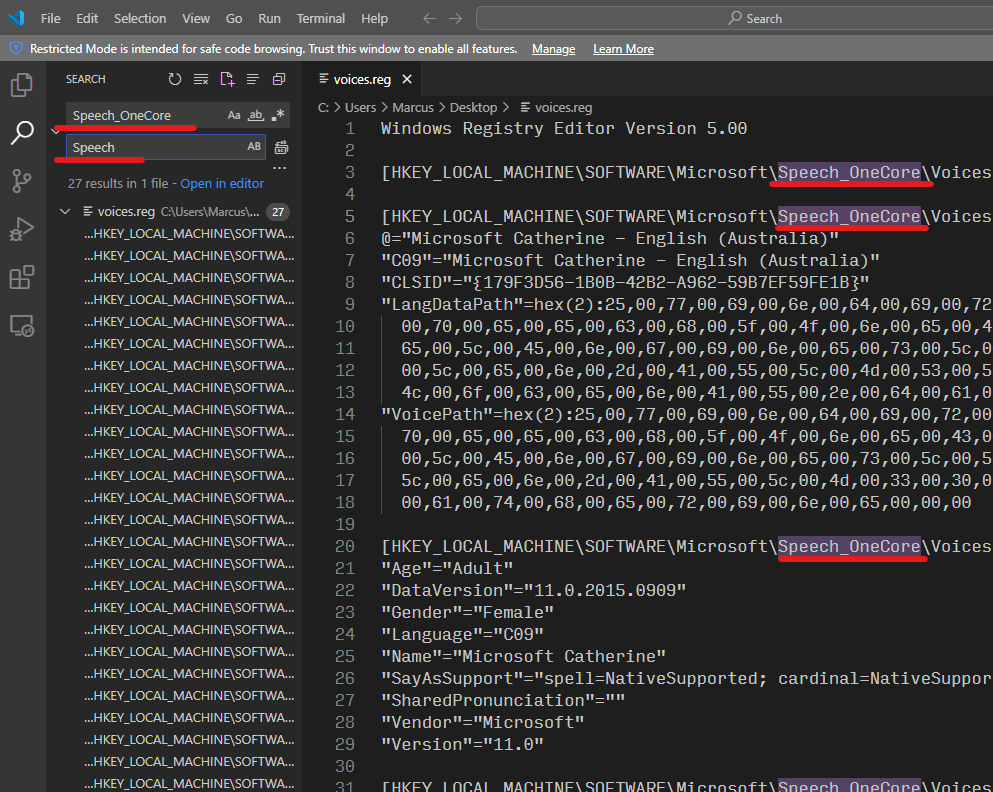Open the Run and Debug view

click(x=22, y=229)
